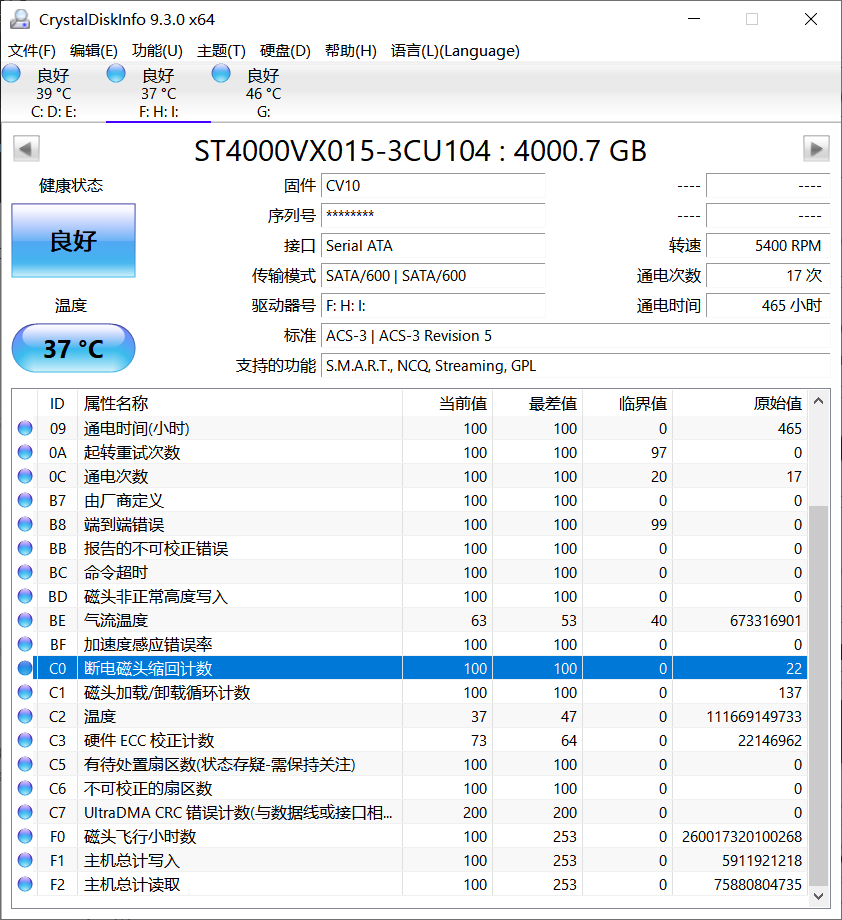This screenshot has width=842, height=920.
Task: Click the Serial ATA interface field
Action: pyautogui.click(x=433, y=246)
